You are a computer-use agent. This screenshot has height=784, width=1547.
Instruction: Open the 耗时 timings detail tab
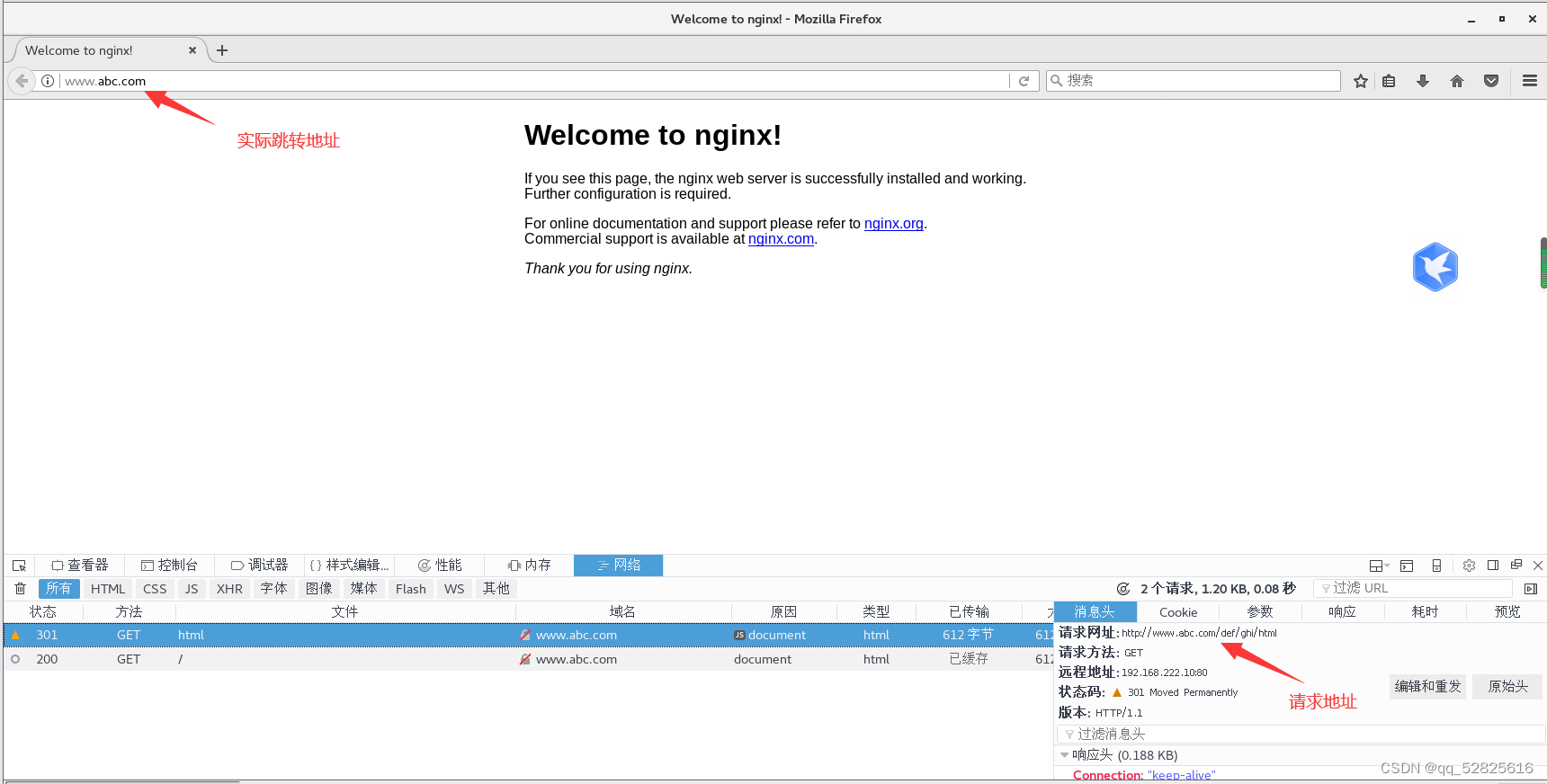point(1426,611)
